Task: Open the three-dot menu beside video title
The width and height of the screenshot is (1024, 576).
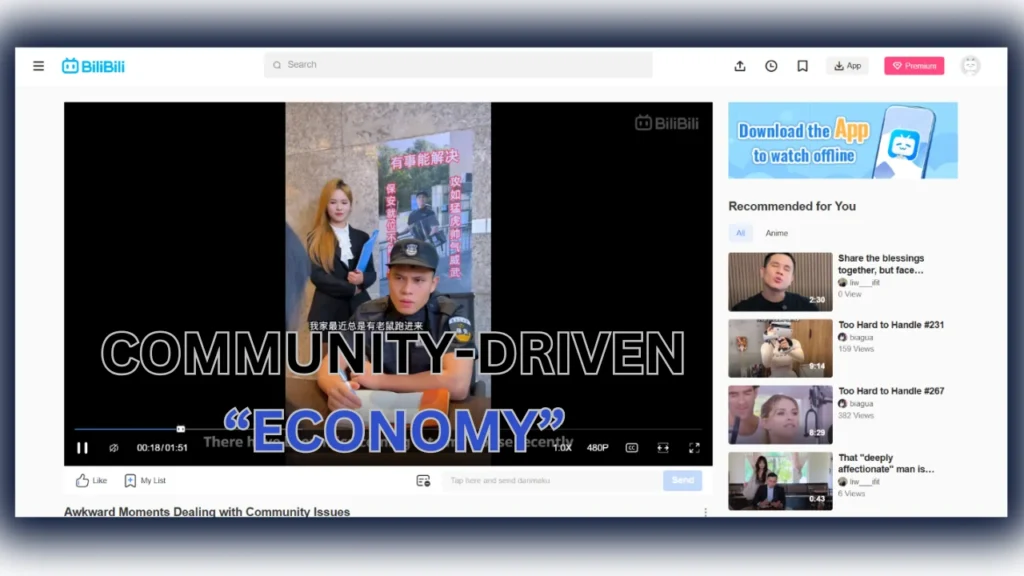Action: 705,512
